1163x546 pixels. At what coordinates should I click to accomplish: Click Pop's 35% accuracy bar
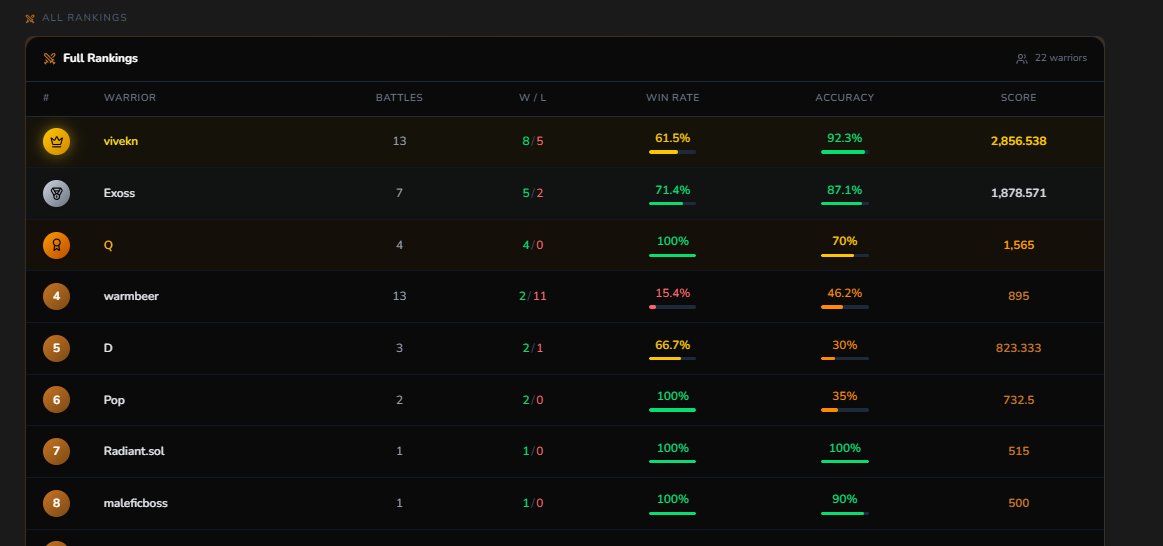(845, 410)
